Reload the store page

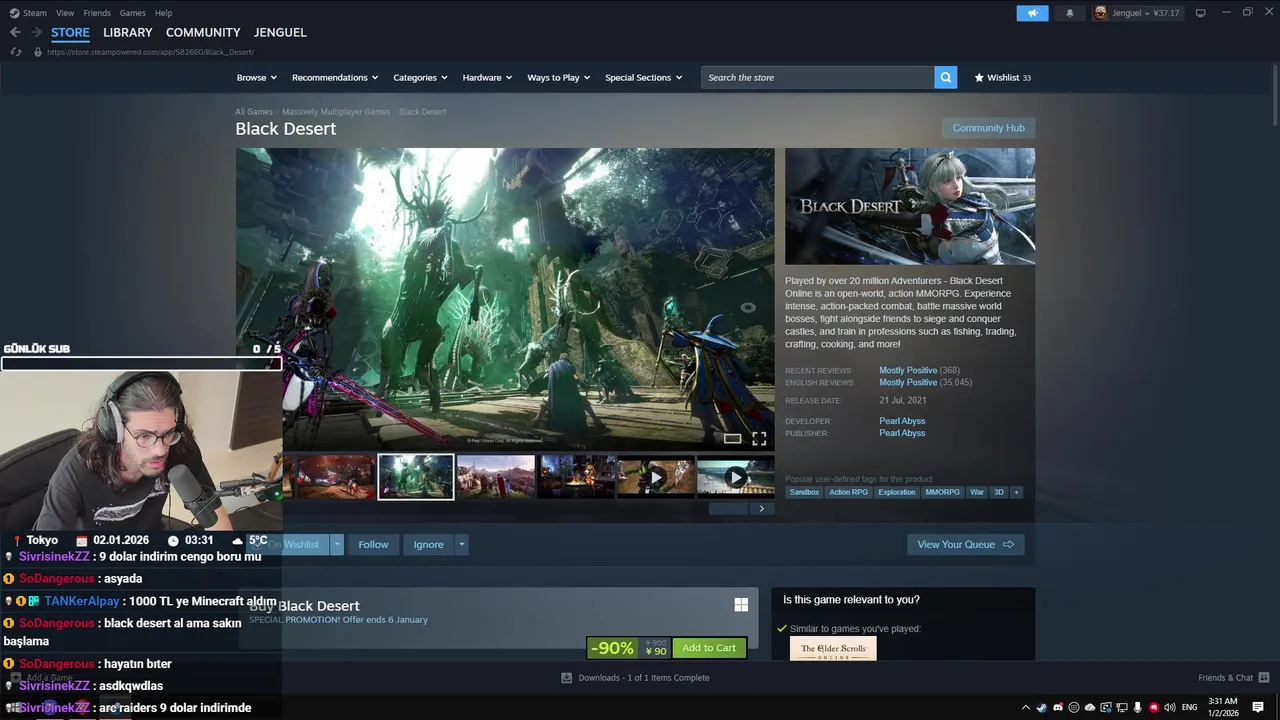click(15, 52)
